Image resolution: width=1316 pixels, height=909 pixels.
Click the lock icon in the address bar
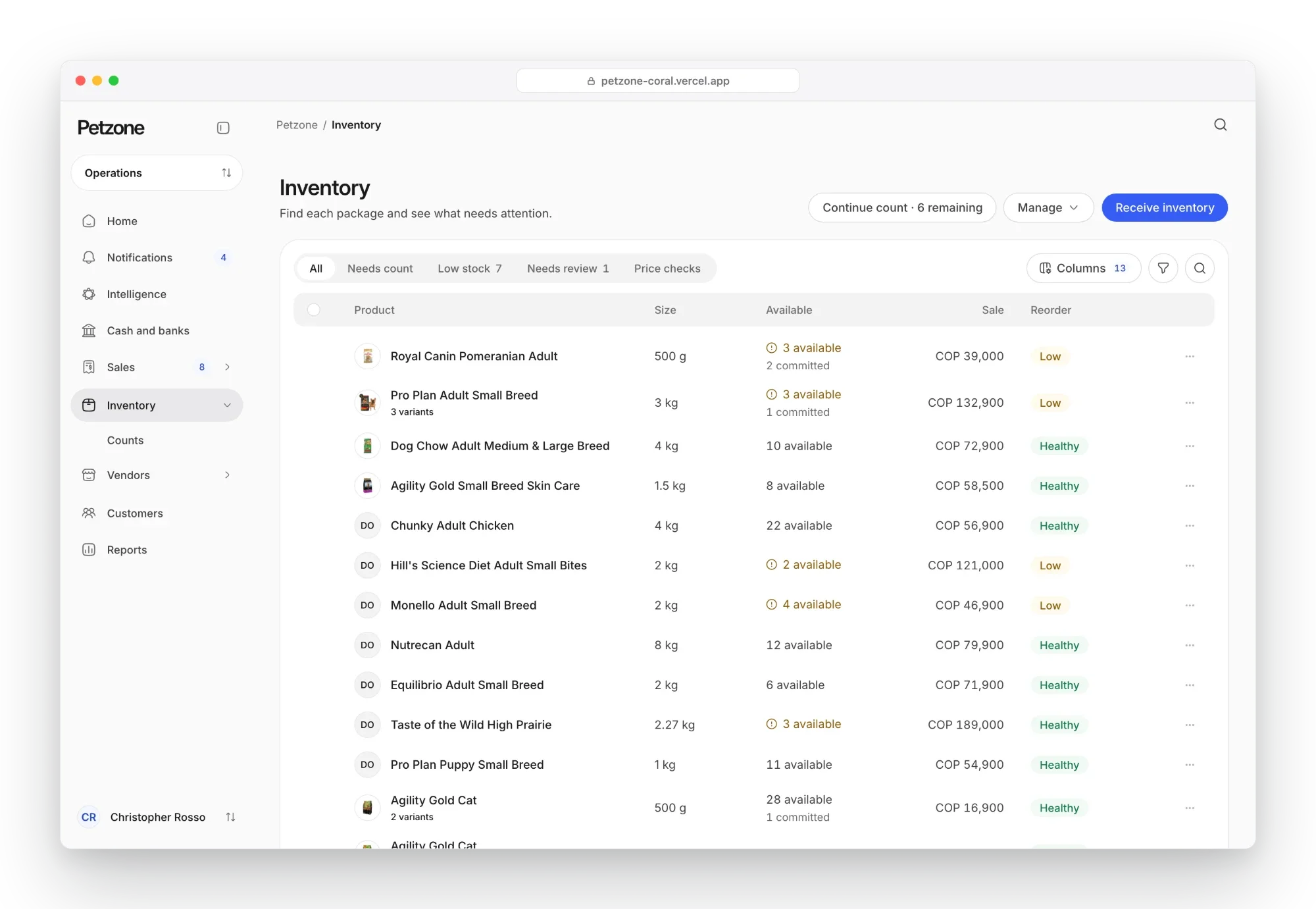591,81
